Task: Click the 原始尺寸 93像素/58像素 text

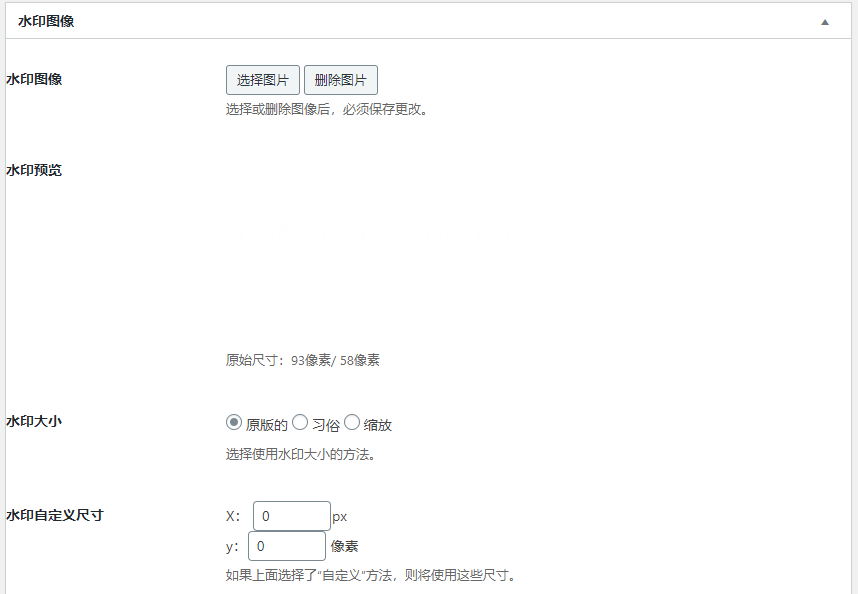Action: click(x=303, y=360)
